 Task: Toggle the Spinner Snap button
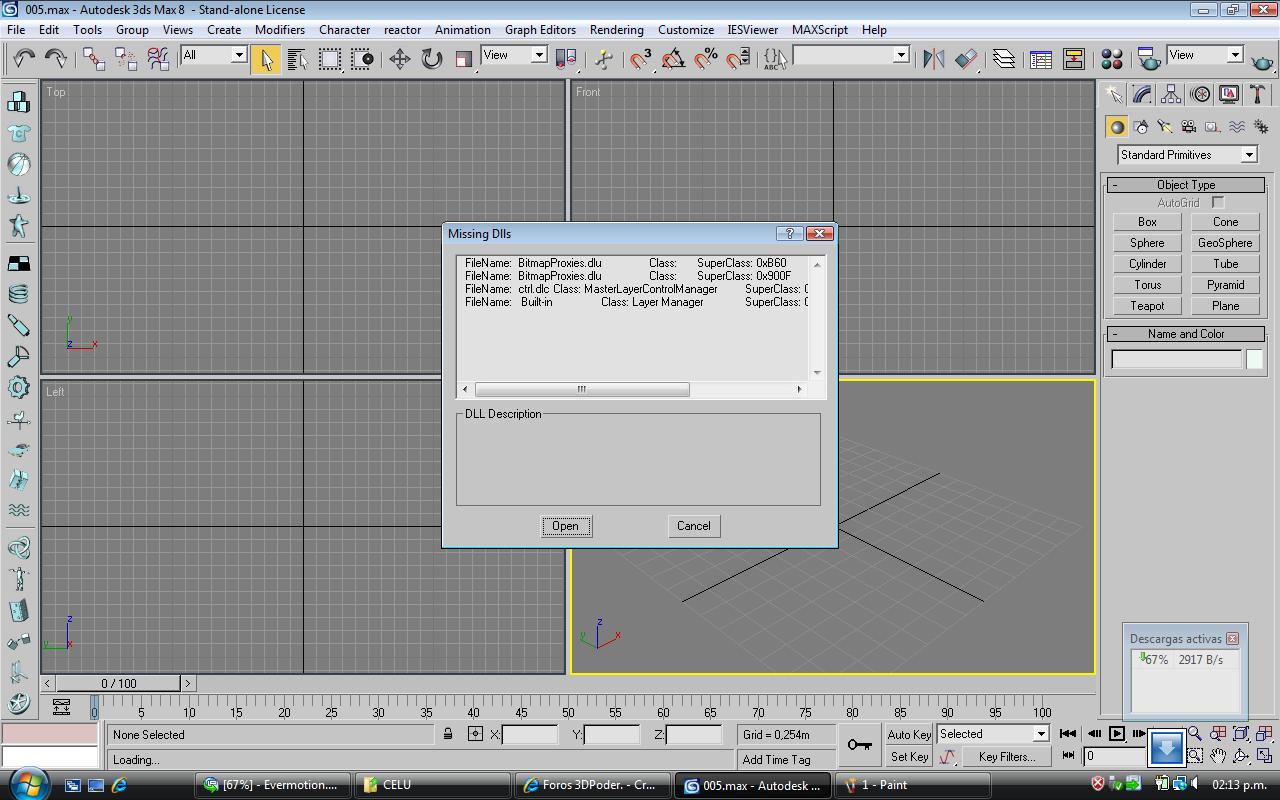(x=737, y=59)
